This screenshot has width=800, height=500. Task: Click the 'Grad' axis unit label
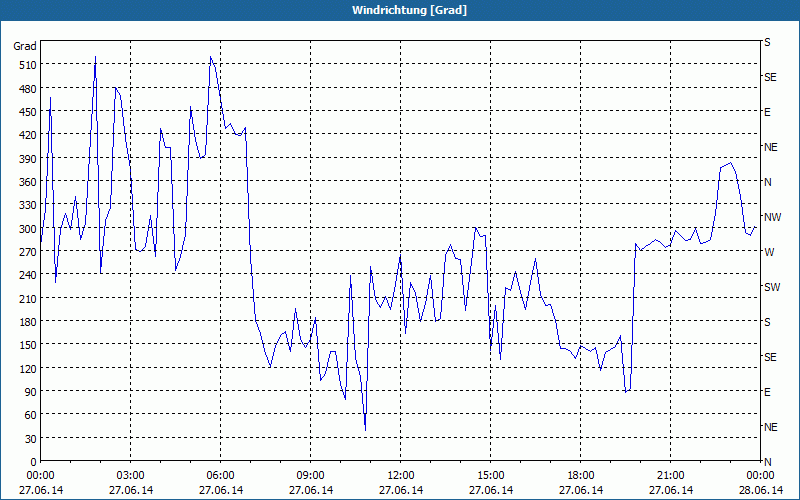(24, 46)
